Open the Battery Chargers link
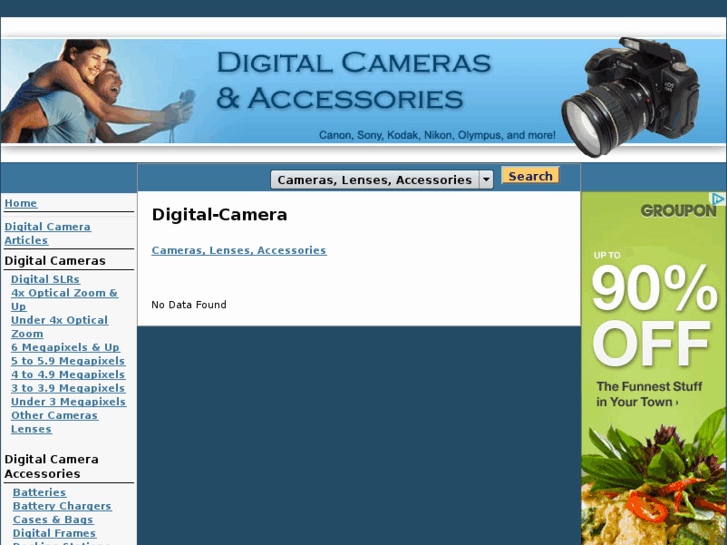The width and height of the screenshot is (727, 545). 62,506
